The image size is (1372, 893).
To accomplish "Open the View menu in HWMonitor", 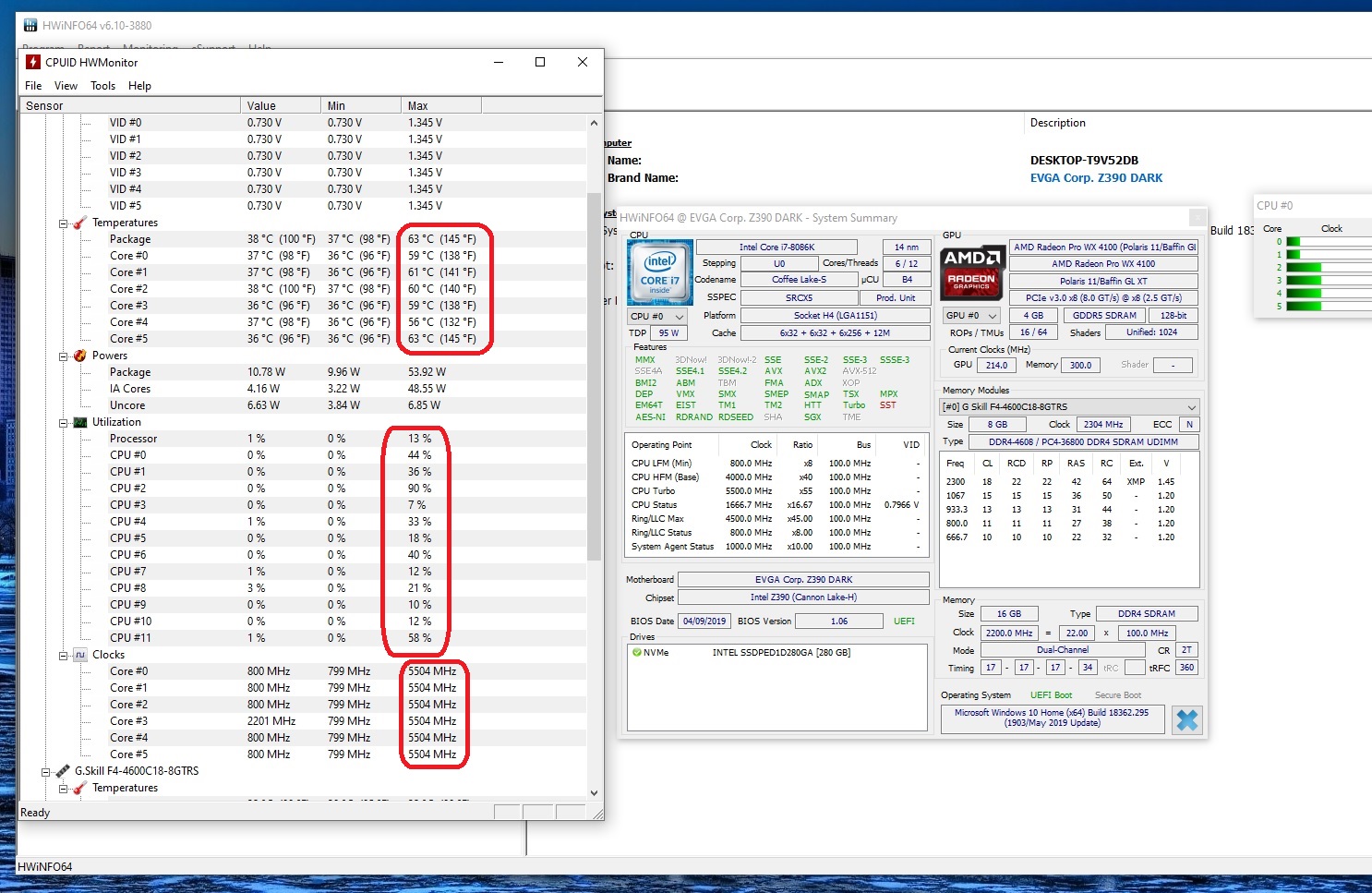I will pyautogui.click(x=66, y=86).
